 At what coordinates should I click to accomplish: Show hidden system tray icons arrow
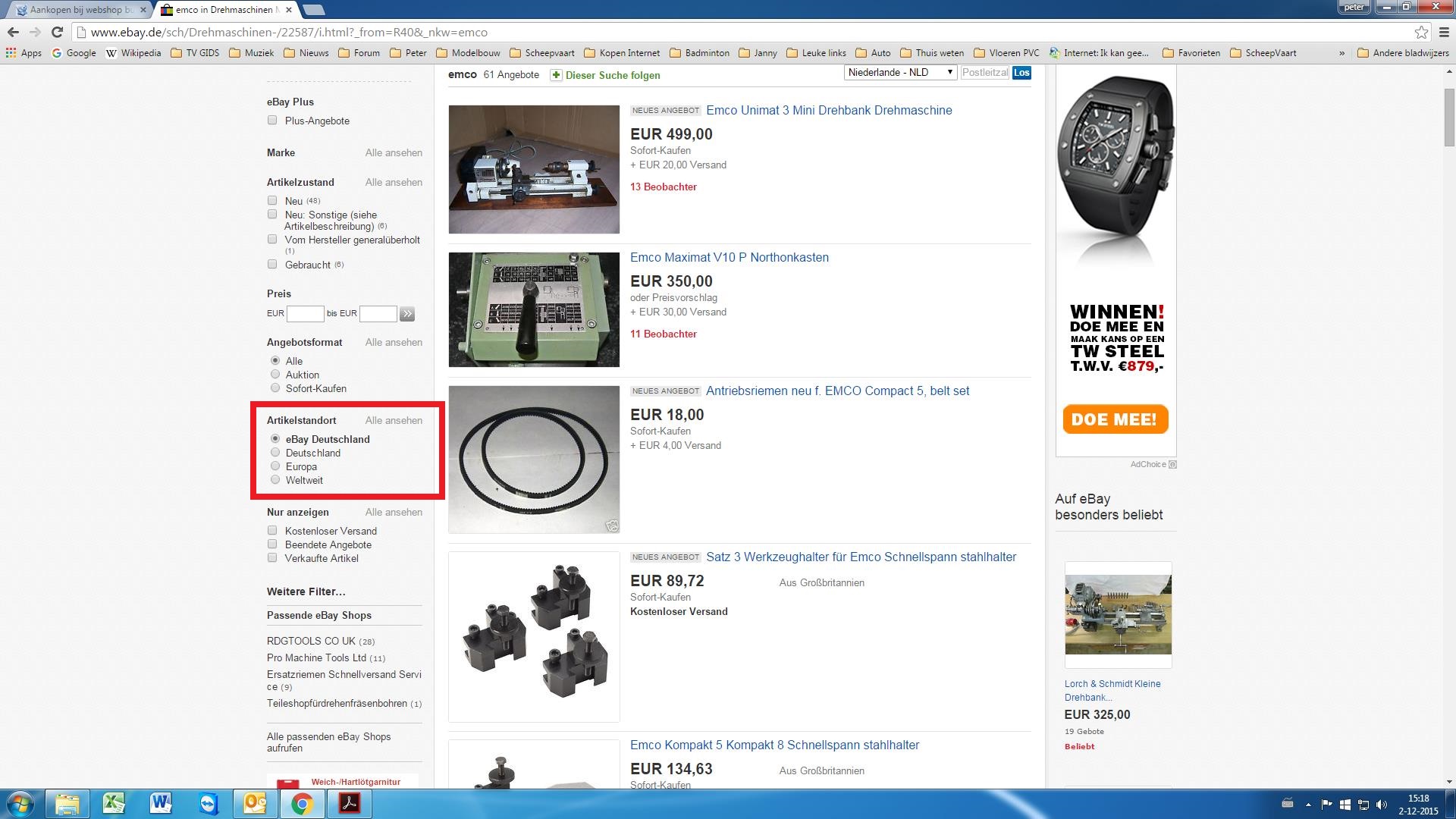tap(1308, 805)
